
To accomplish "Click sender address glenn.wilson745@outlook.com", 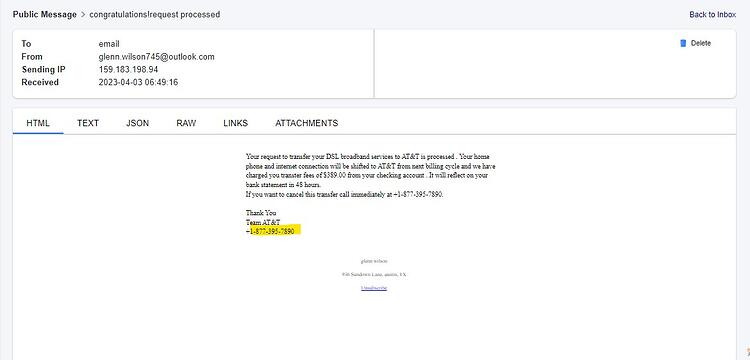I will [x=156, y=57].
